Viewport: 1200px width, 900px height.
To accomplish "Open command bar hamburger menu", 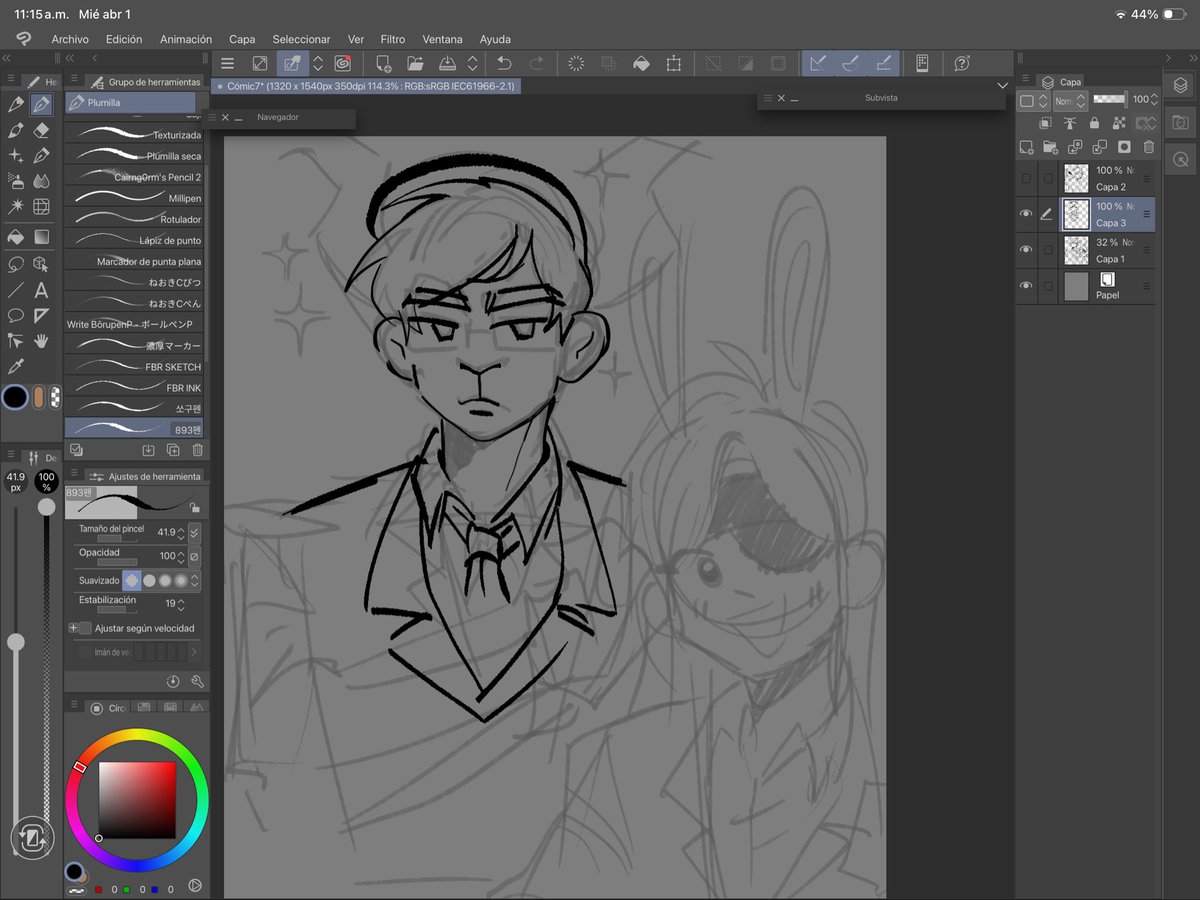I will (x=227, y=63).
